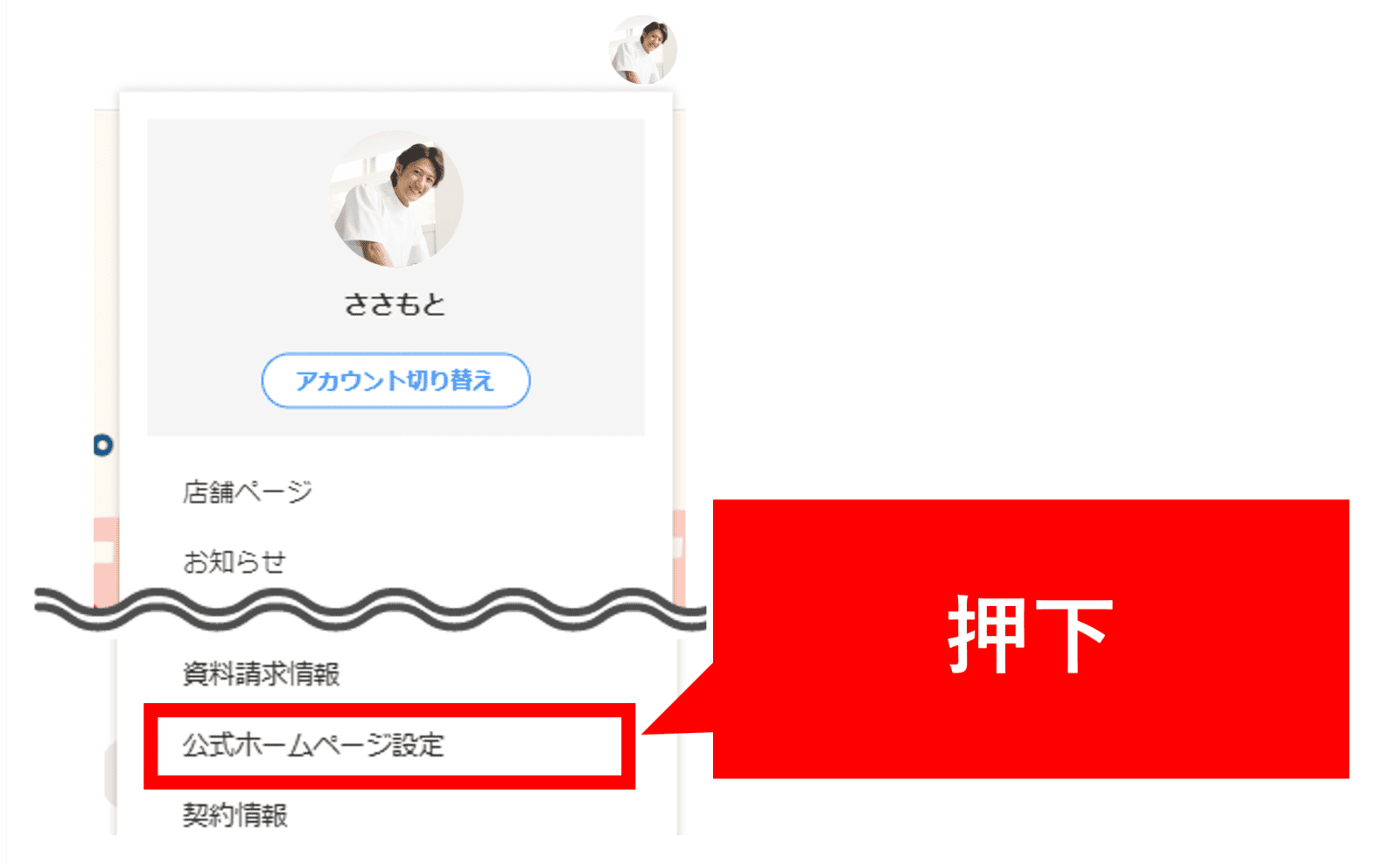The image size is (1400, 865).
Task: Open the お知らせ menu item
Action: tap(234, 562)
